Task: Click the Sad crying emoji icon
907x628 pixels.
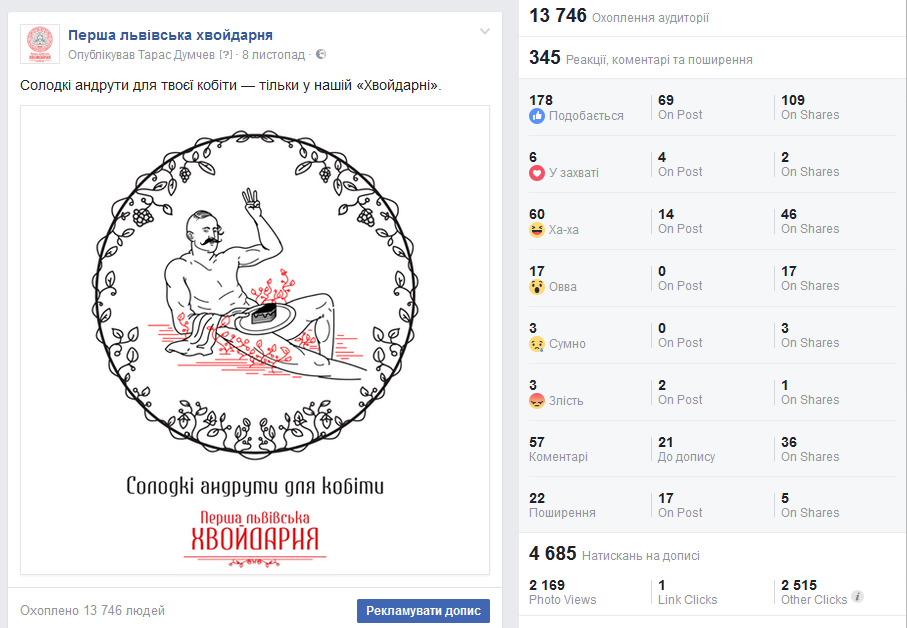Action: click(537, 344)
